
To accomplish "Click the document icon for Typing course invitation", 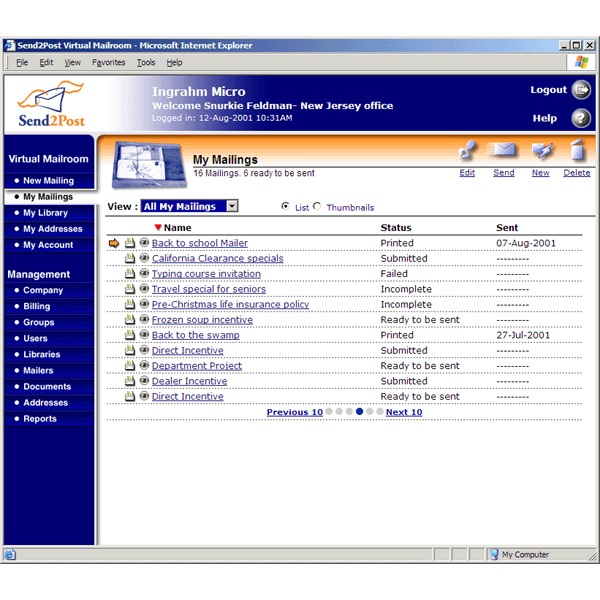I will point(130,273).
